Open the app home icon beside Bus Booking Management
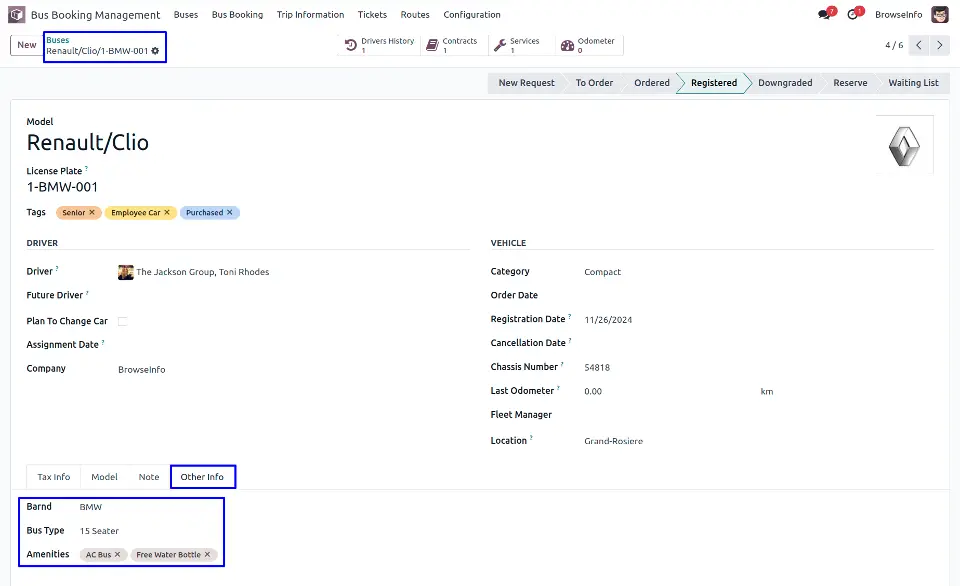 (17, 14)
